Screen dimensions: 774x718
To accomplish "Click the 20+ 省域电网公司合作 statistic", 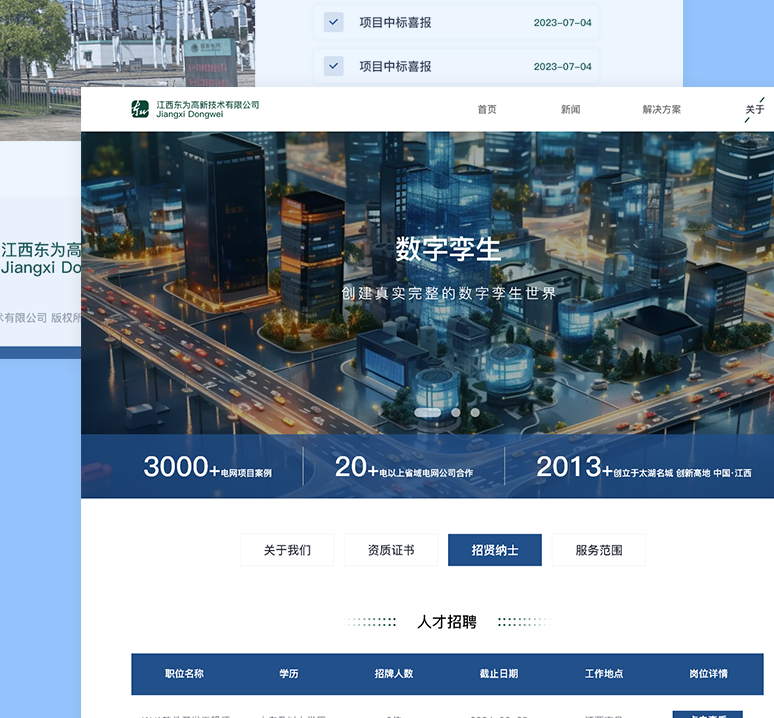I will click(x=404, y=467).
